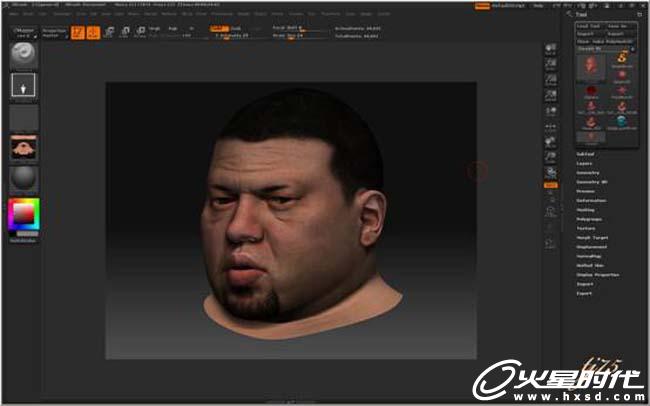Open the stroke type selector
Screen dimensions: 650x406
click(x=24, y=85)
